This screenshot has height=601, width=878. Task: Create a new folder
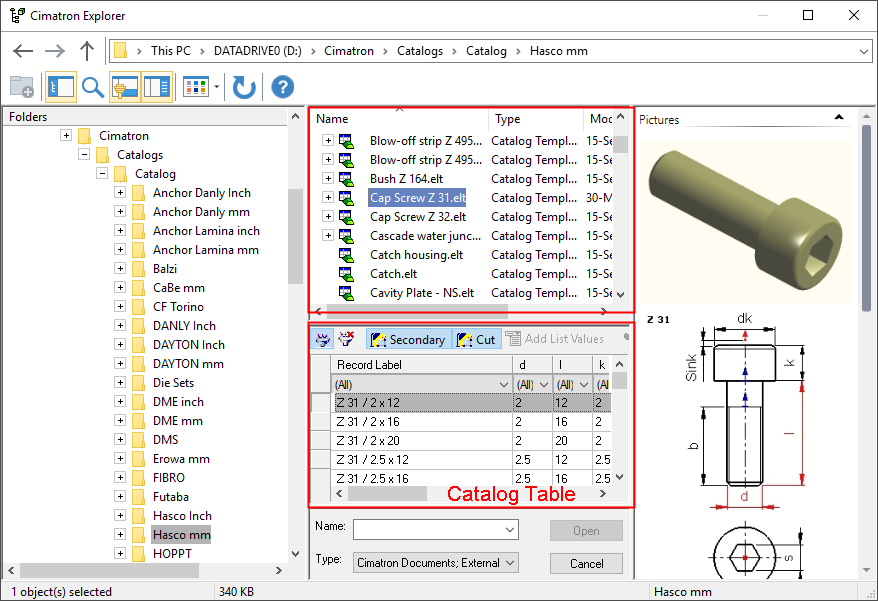(x=22, y=87)
